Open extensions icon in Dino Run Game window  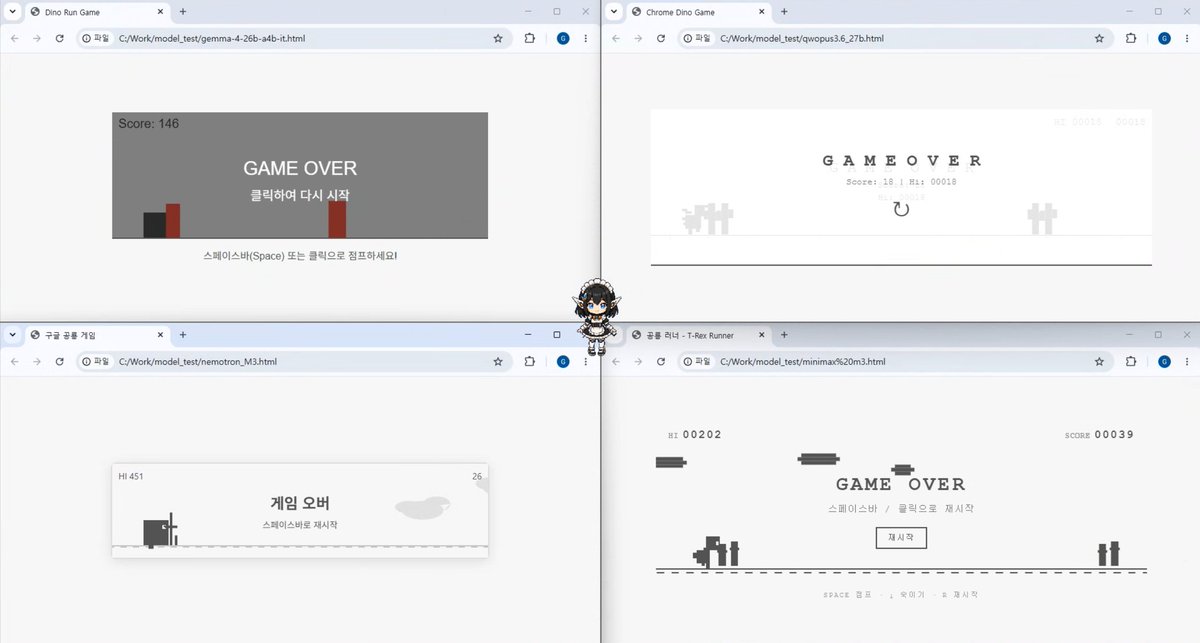coord(530,38)
